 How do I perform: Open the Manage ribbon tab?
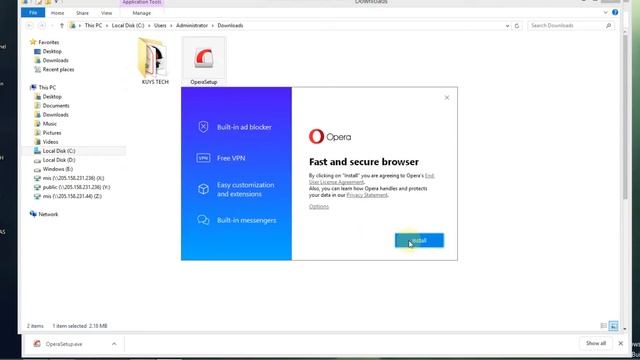tap(142, 13)
